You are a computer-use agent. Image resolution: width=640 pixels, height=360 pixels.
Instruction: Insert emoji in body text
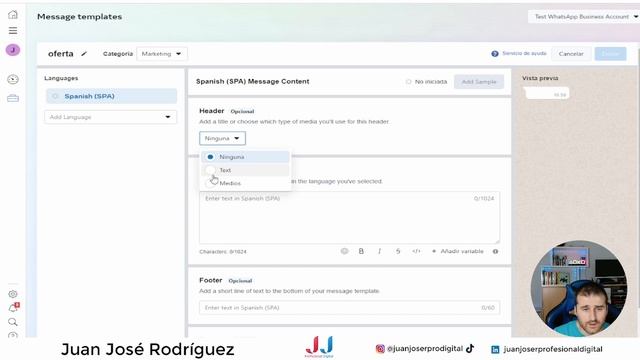344,251
